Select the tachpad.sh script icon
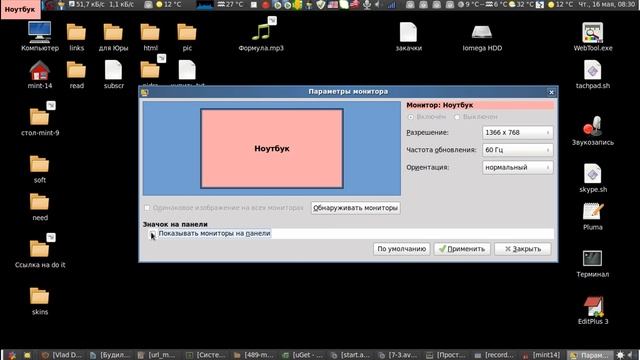The image size is (640, 360). (593, 70)
